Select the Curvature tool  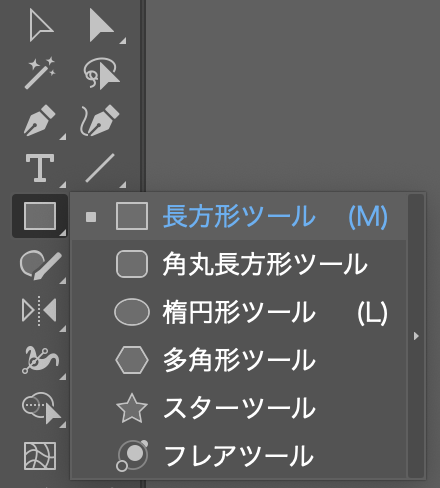pyautogui.click(x=100, y=120)
